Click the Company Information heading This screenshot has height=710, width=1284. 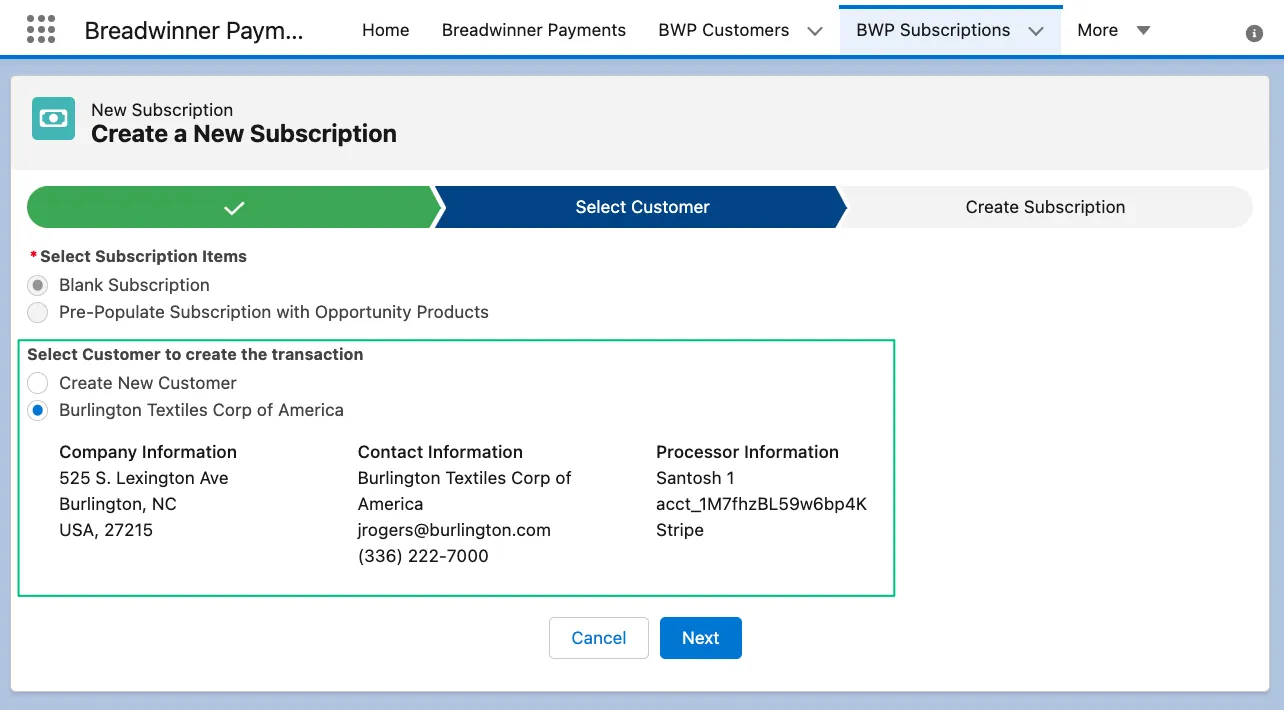(x=148, y=452)
